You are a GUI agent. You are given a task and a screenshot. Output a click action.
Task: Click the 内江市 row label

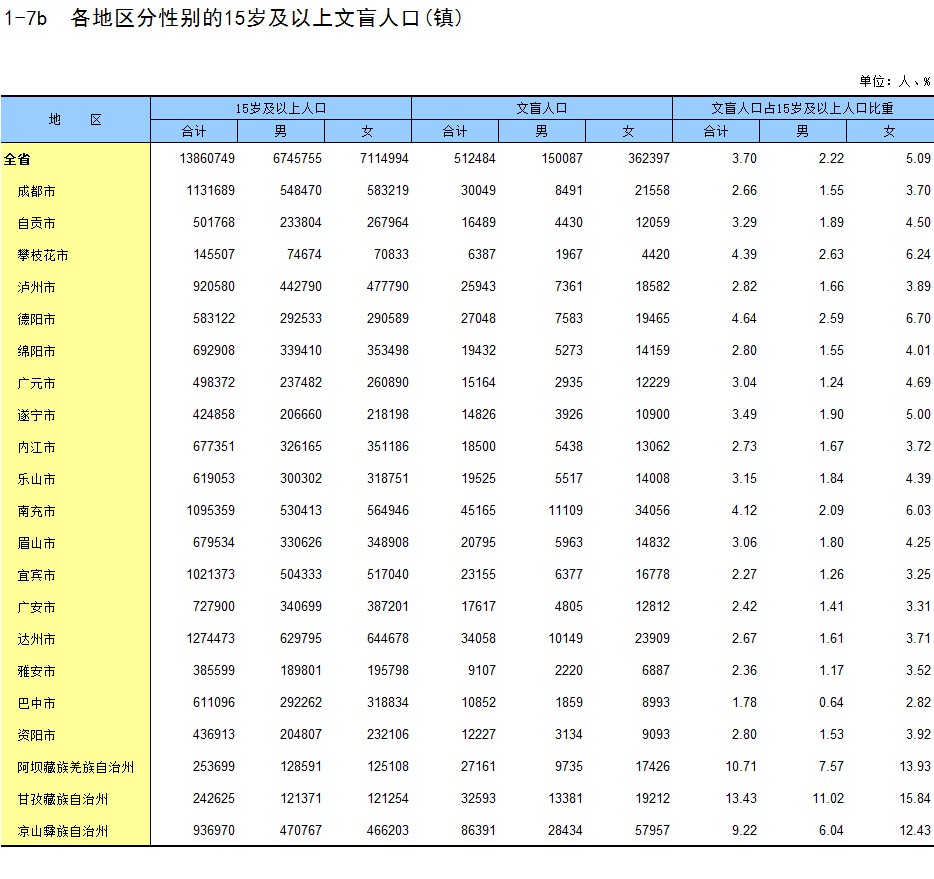coord(36,447)
